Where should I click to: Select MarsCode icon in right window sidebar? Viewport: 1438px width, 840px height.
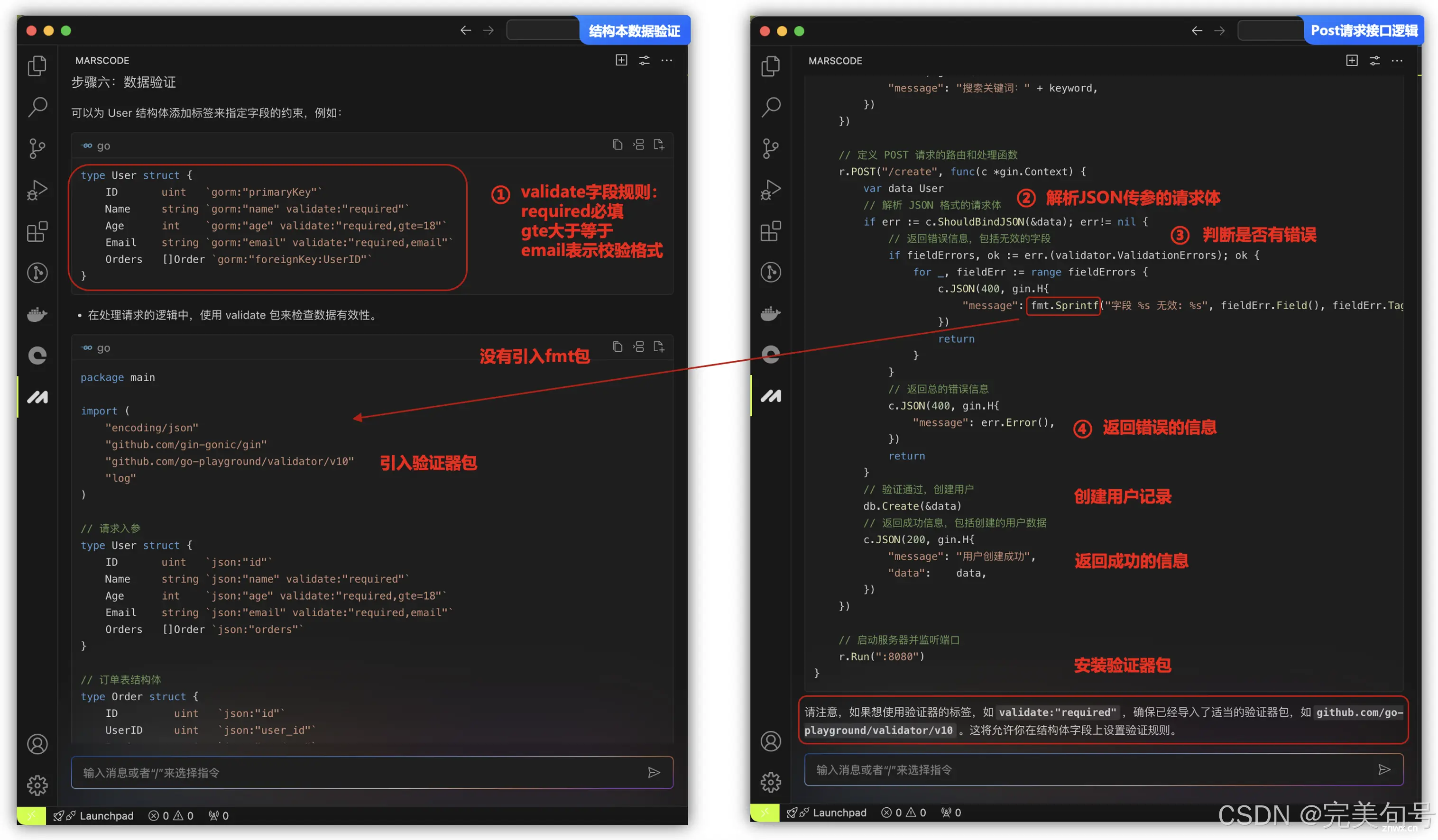(770, 396)
